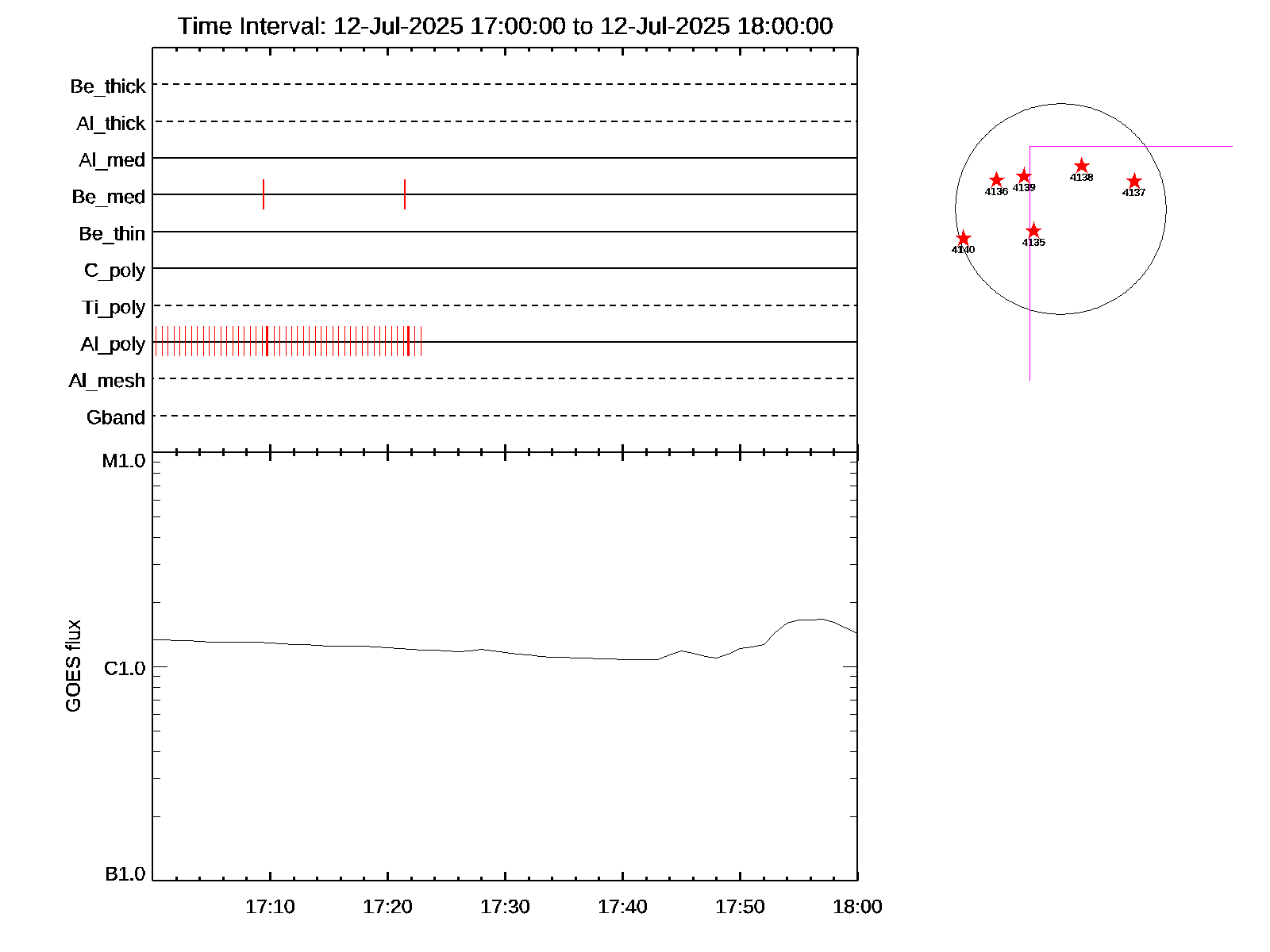This screenshot has width=1270, height=952.
Task: Select the active region 4137 star
Action: (1133, 181)
